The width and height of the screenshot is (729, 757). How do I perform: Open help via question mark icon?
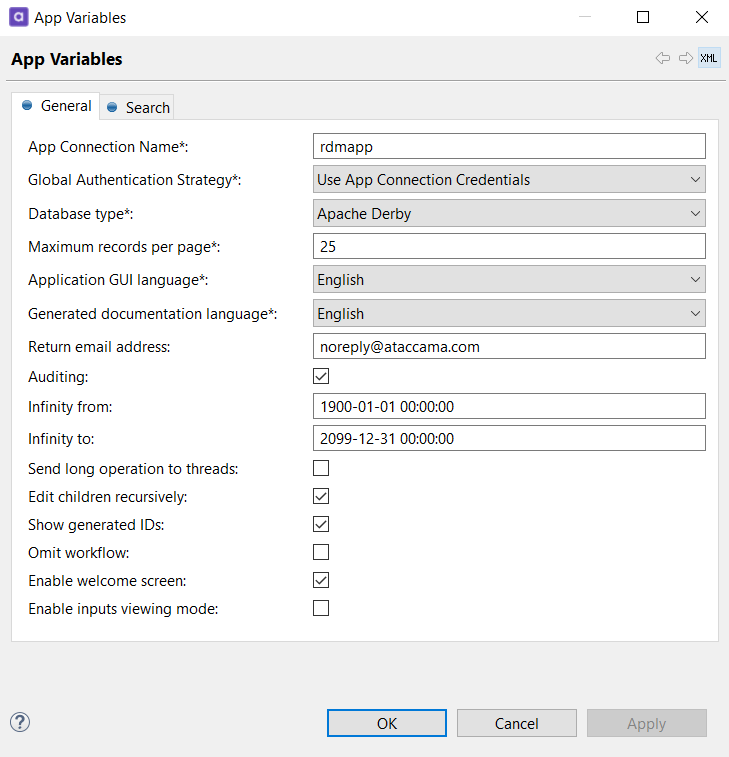19,722
